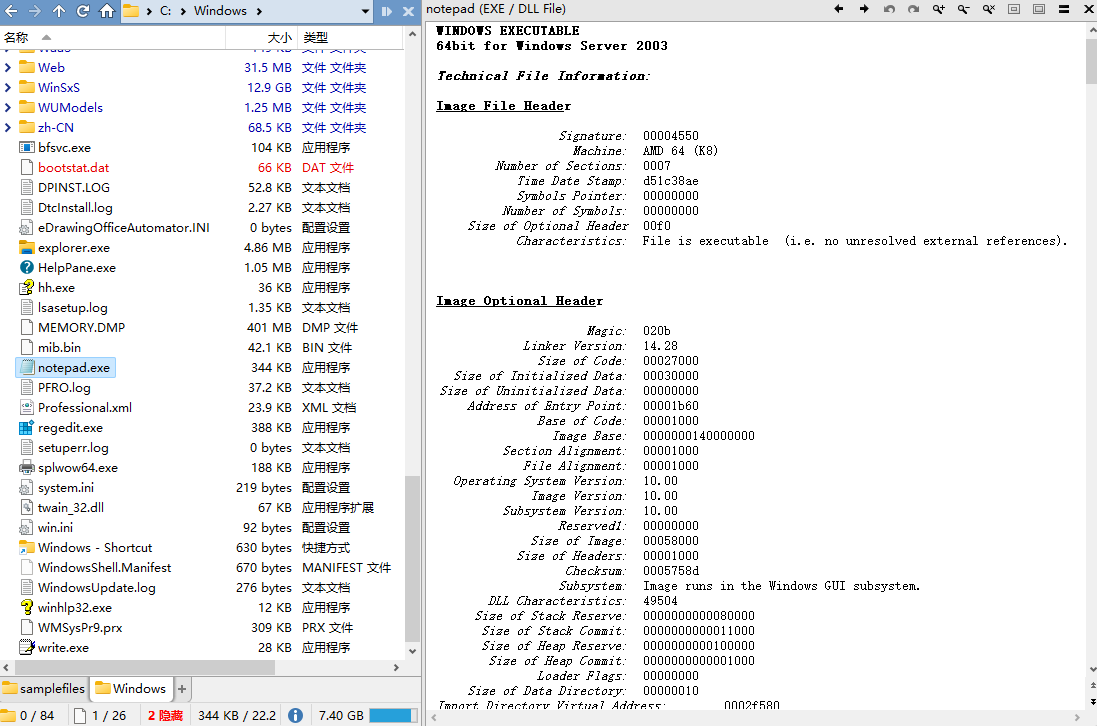Refresh the current folder listing
Viewport: 1097px width, 726px height.
tap(83, 11)
